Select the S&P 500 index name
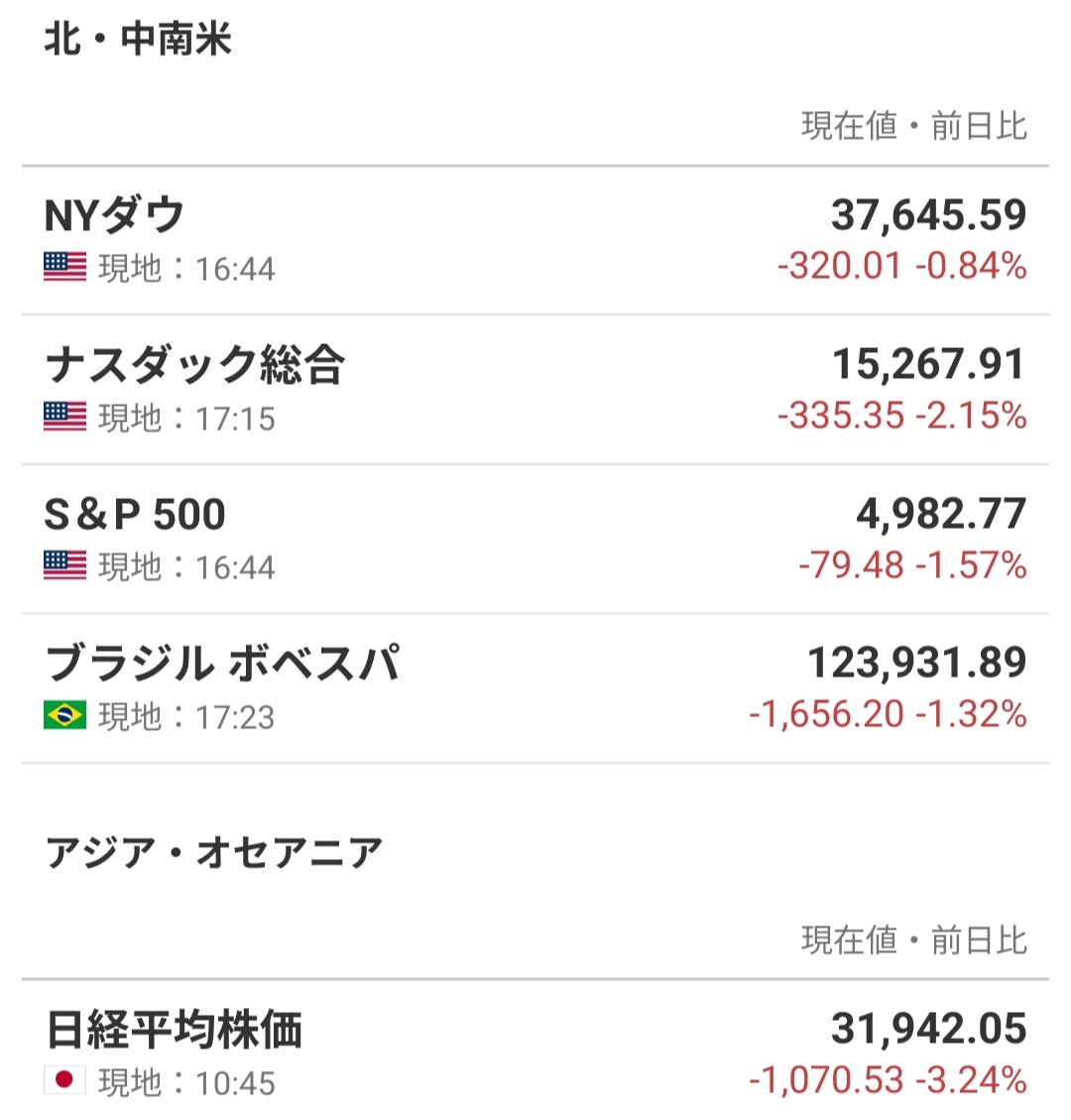The image size is (1071, 1120). click(135, 514)
